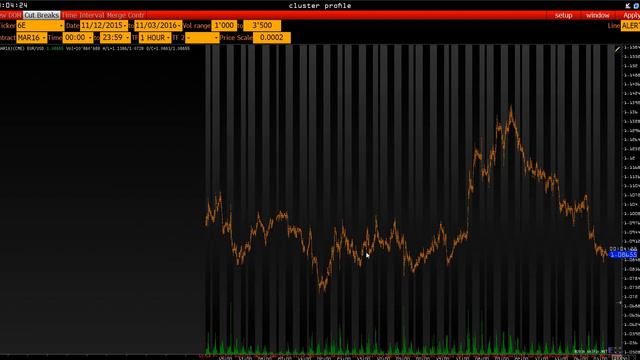The height and width of the screenshot is (360, 640).
Task: Expand the empty TF 2 dropdown
Action: click(202, 38)
